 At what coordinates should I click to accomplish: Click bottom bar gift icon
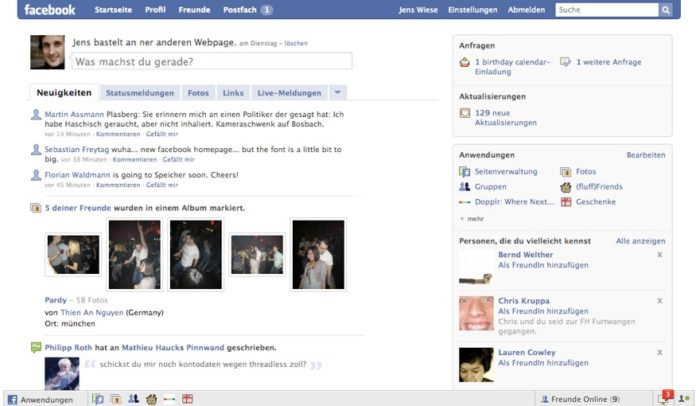187,399
